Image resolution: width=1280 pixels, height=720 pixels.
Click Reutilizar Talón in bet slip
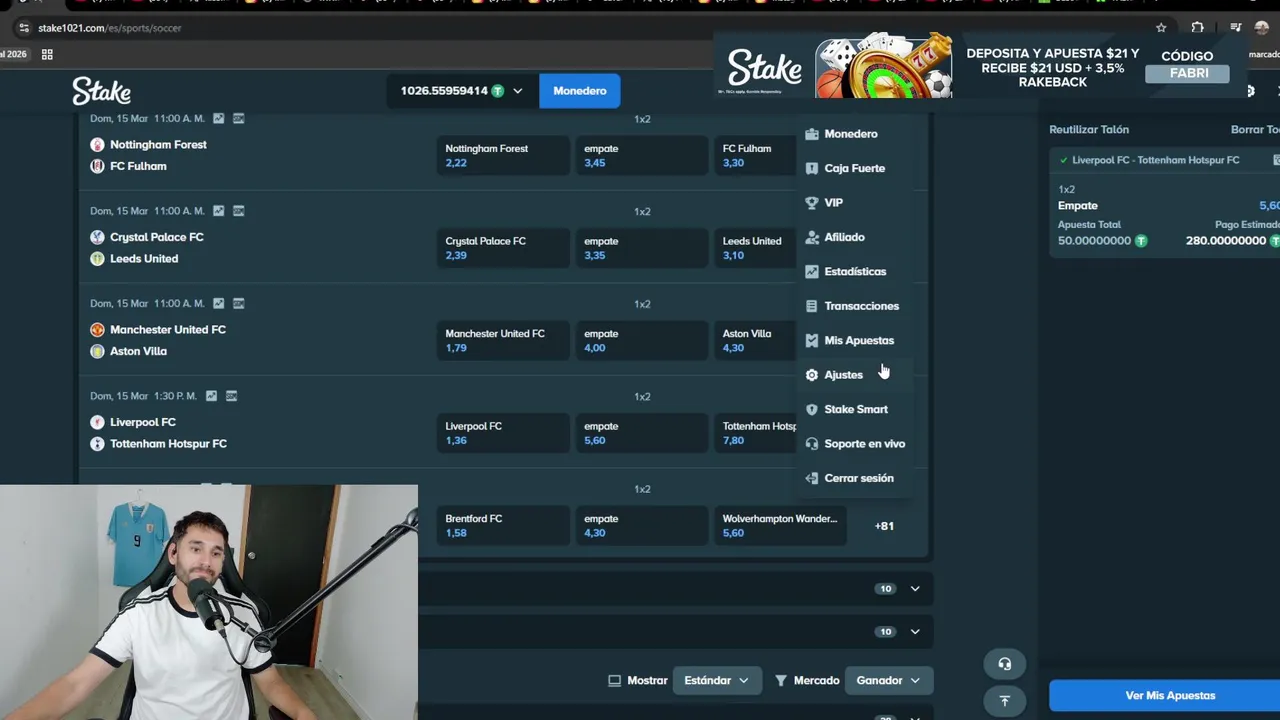tap(1088, 130)
